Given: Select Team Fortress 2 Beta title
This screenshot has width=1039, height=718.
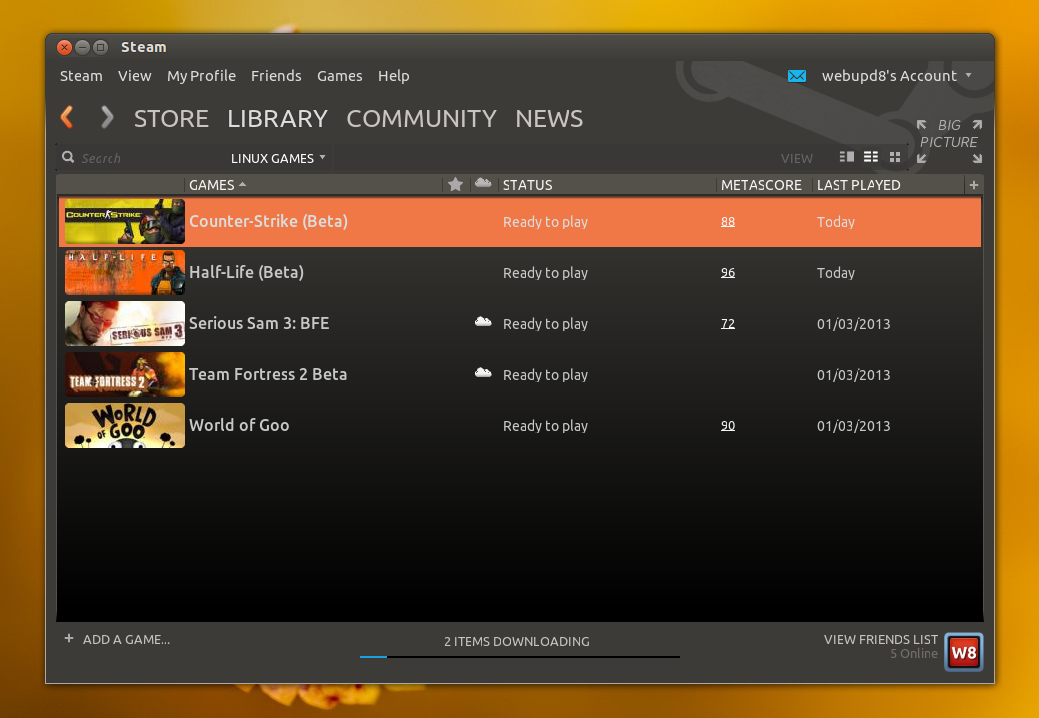Looking at the screenshot, I should [268, 374].
